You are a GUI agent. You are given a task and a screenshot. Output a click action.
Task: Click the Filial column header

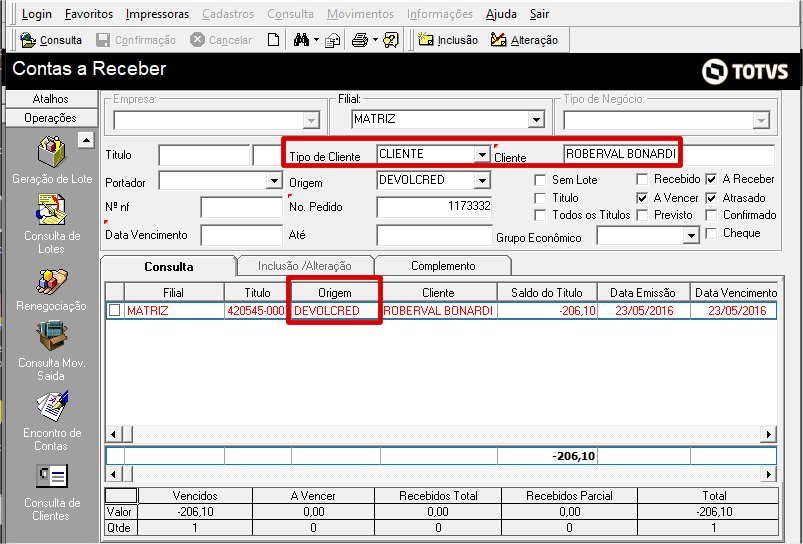[174, 292]
